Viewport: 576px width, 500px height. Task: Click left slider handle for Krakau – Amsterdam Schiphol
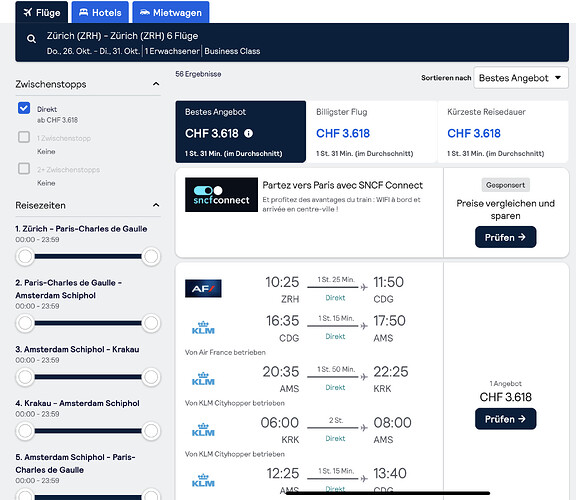[x=25, y=431]
